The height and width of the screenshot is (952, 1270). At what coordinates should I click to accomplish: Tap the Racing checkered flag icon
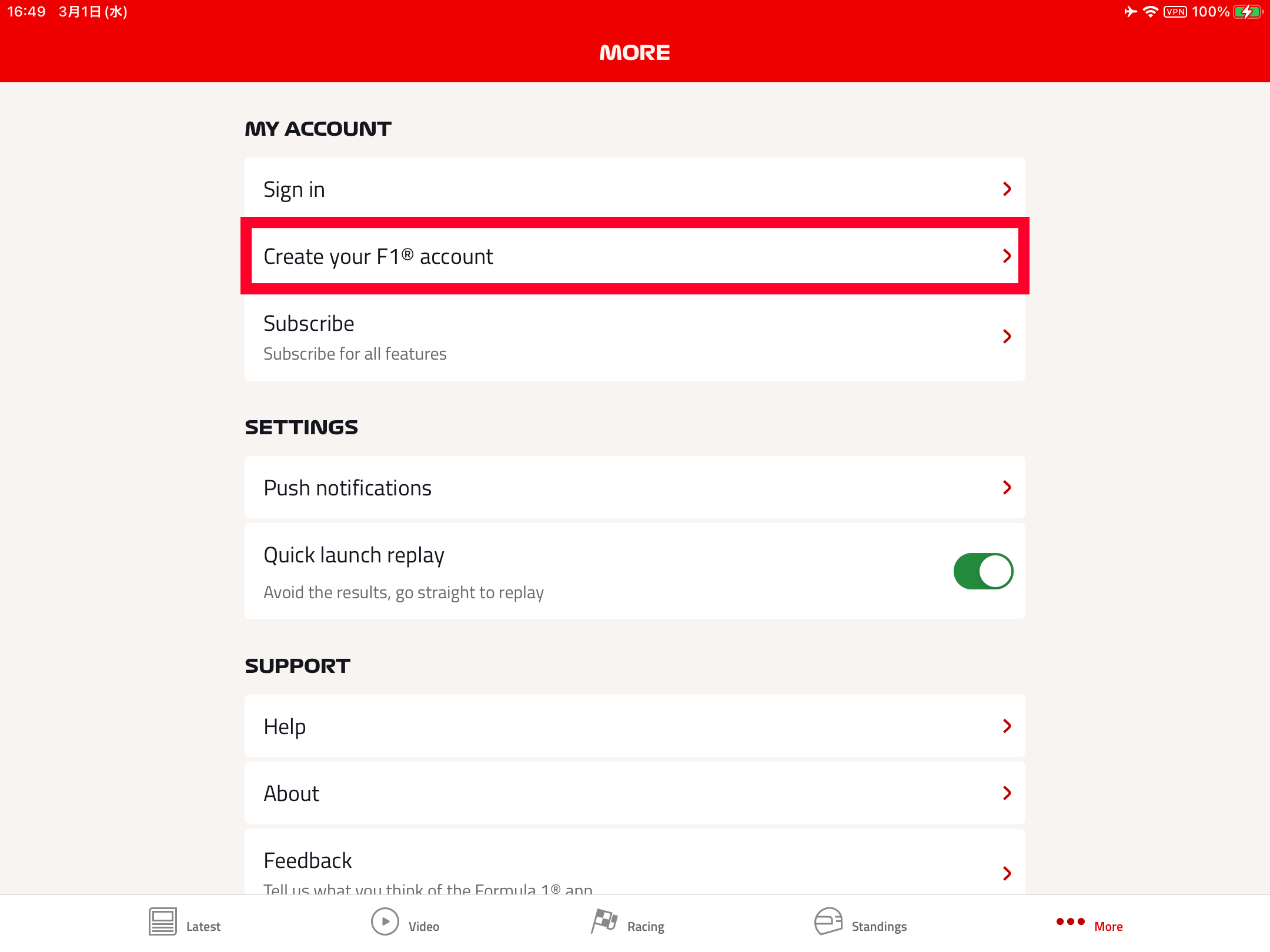coord(604,921)
